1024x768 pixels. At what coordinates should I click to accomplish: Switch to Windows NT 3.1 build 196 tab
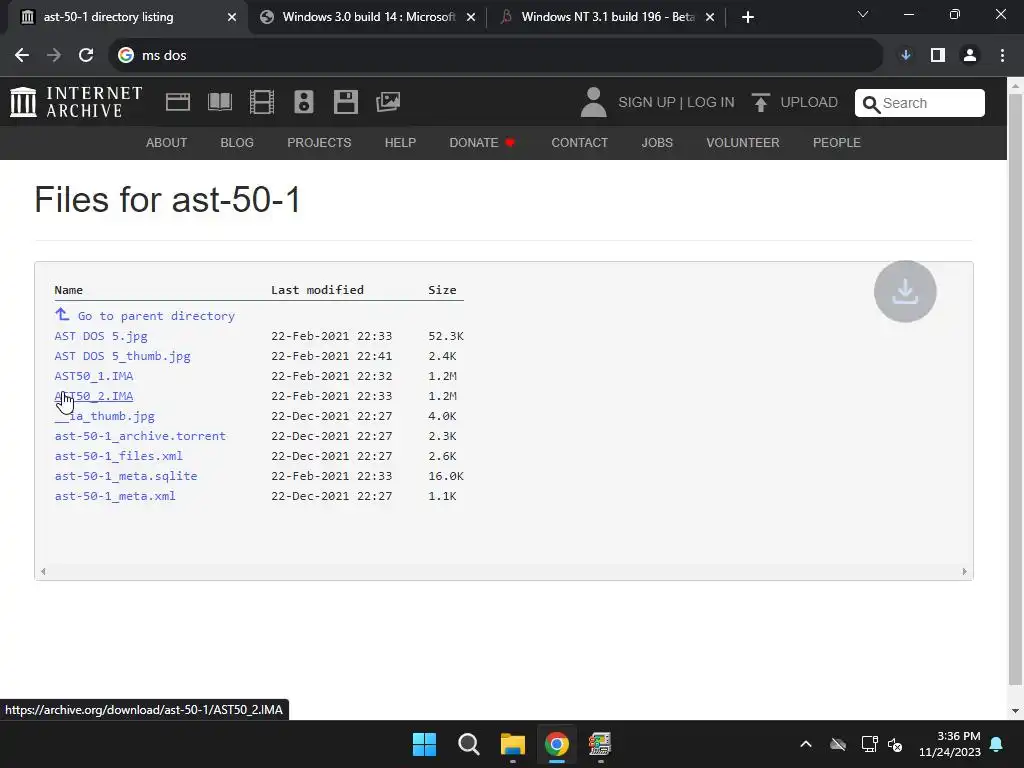pos(607,17)
